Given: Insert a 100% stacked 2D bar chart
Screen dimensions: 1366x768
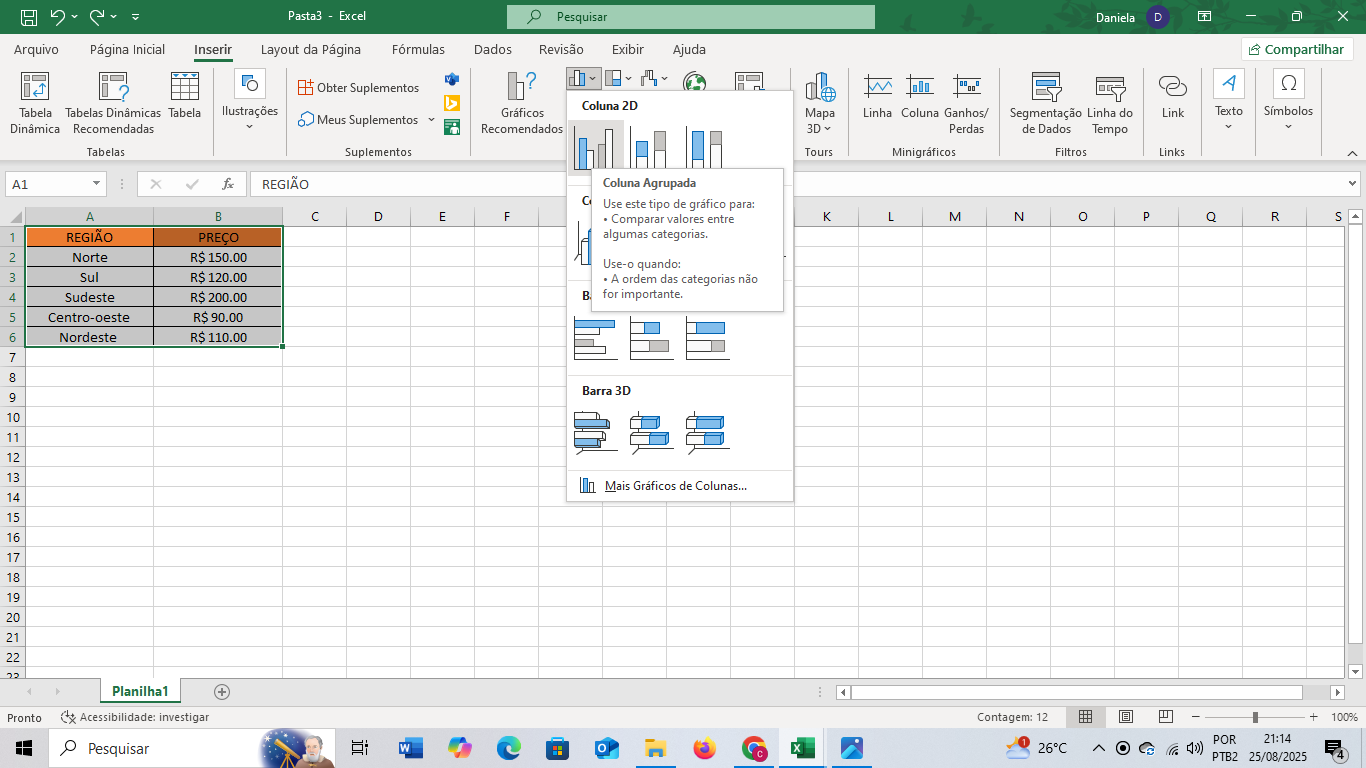Looking at the screenshot, I should coord(707,338).
